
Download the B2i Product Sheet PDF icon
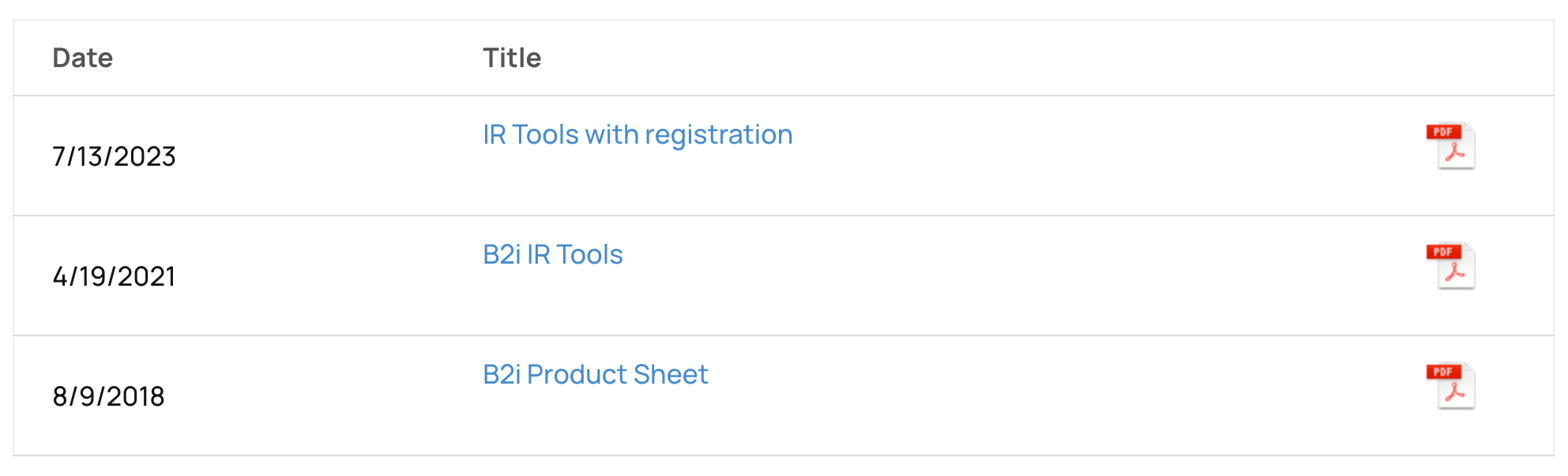point(1450,386)
